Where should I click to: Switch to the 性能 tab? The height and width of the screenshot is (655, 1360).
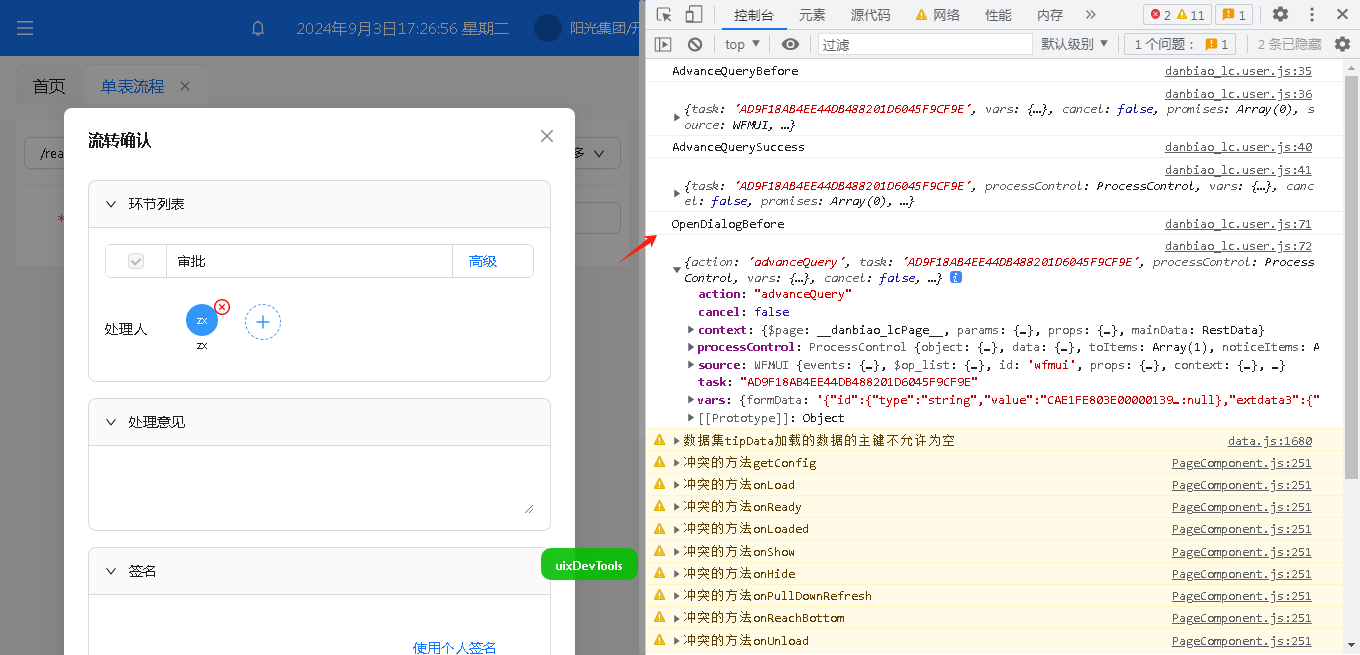point(998,14)
